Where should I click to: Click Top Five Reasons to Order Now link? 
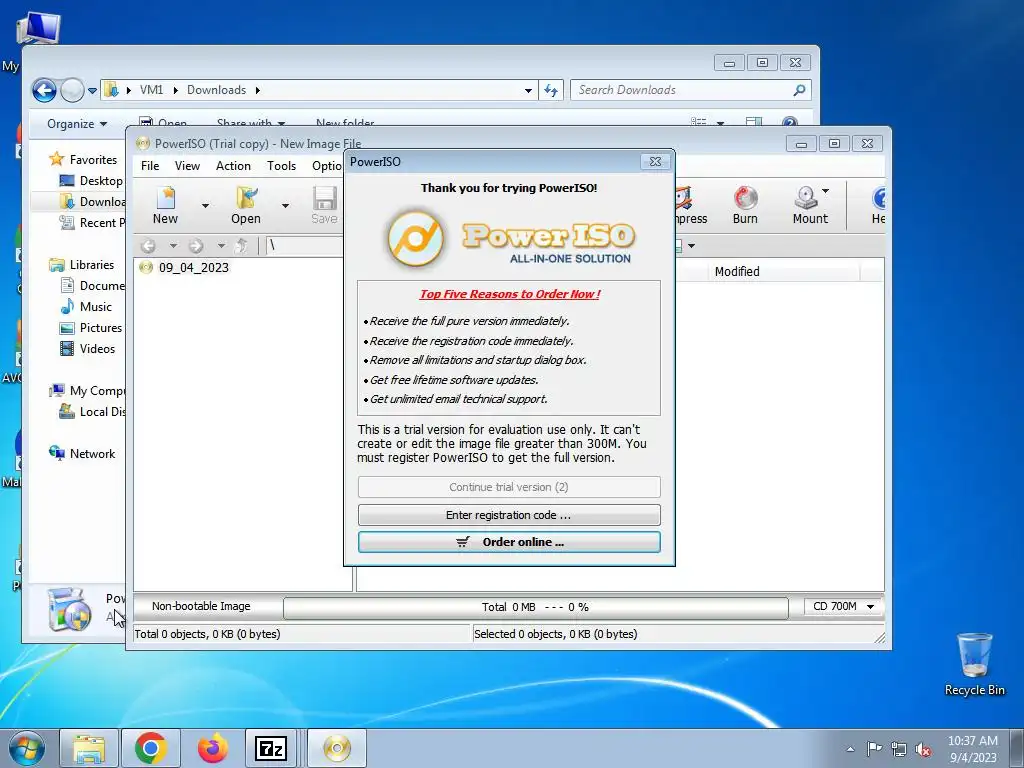point(509,294)
